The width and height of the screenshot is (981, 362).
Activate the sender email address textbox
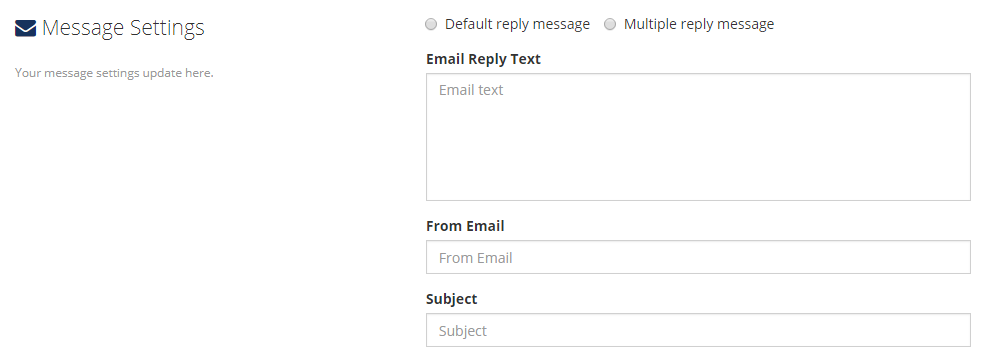click(698, 257)
